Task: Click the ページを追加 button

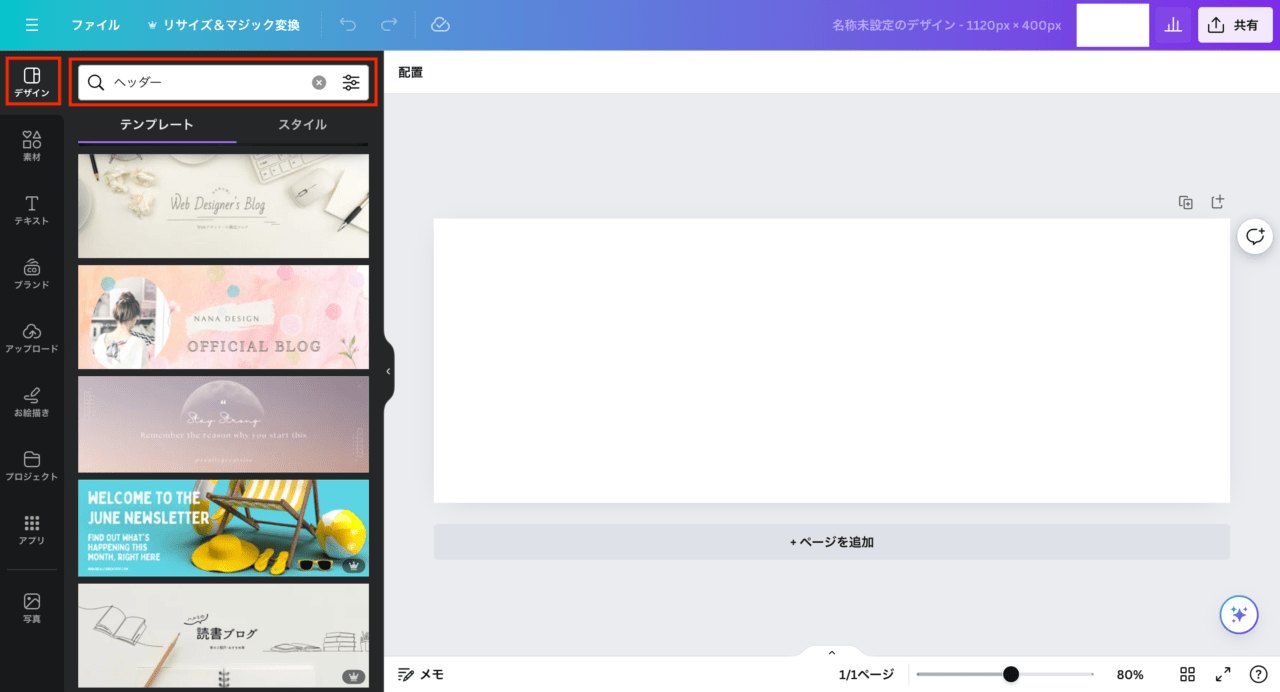Action: tap(831, 542)
